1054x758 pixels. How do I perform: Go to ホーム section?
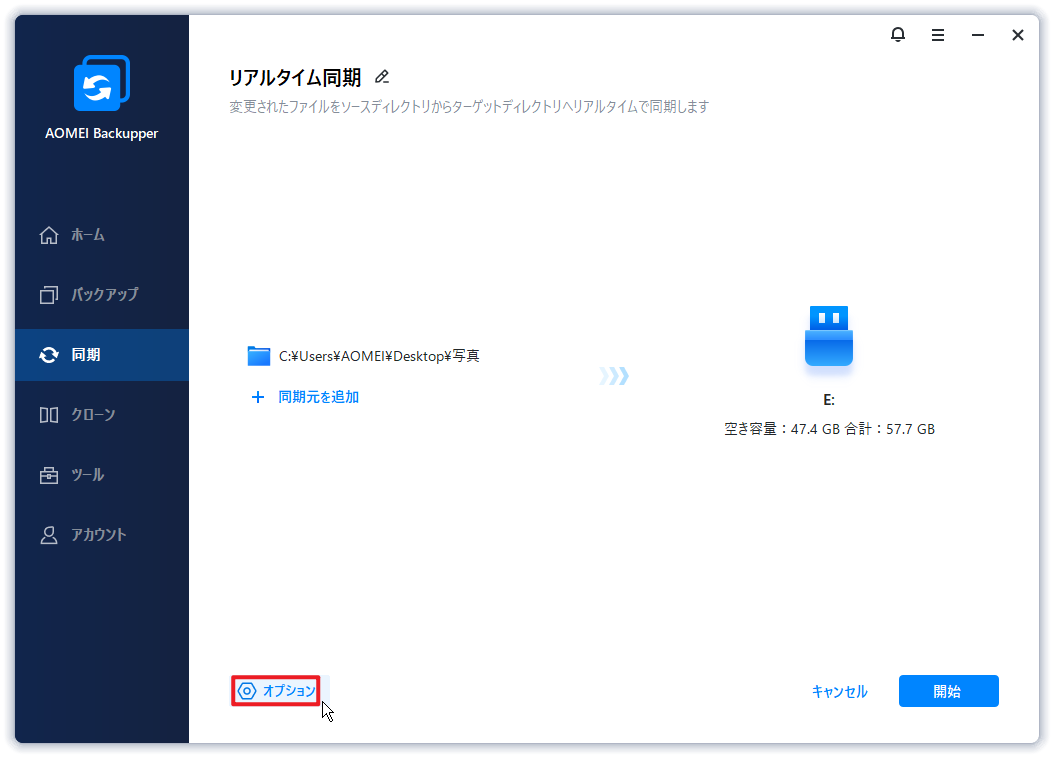pos(87,235)
